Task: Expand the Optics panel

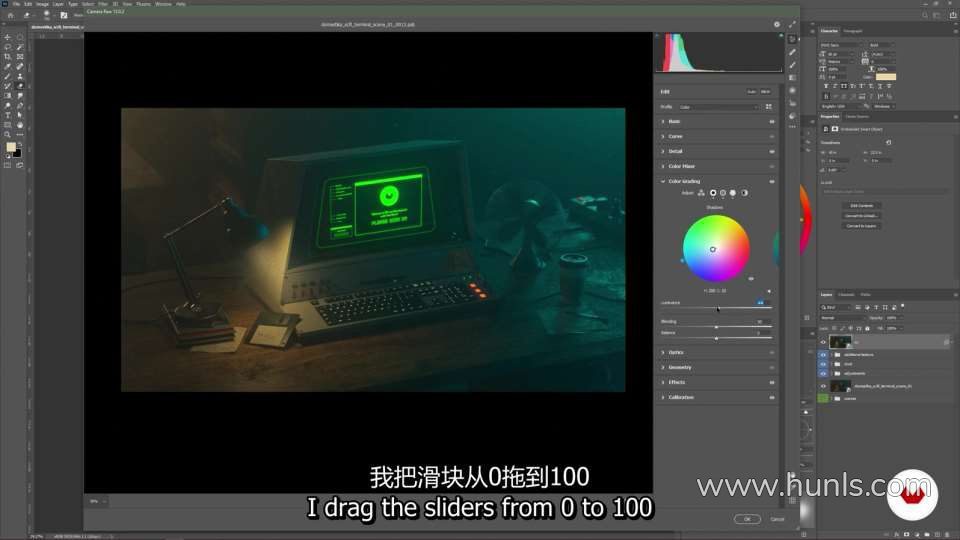Action: (663, 353)
